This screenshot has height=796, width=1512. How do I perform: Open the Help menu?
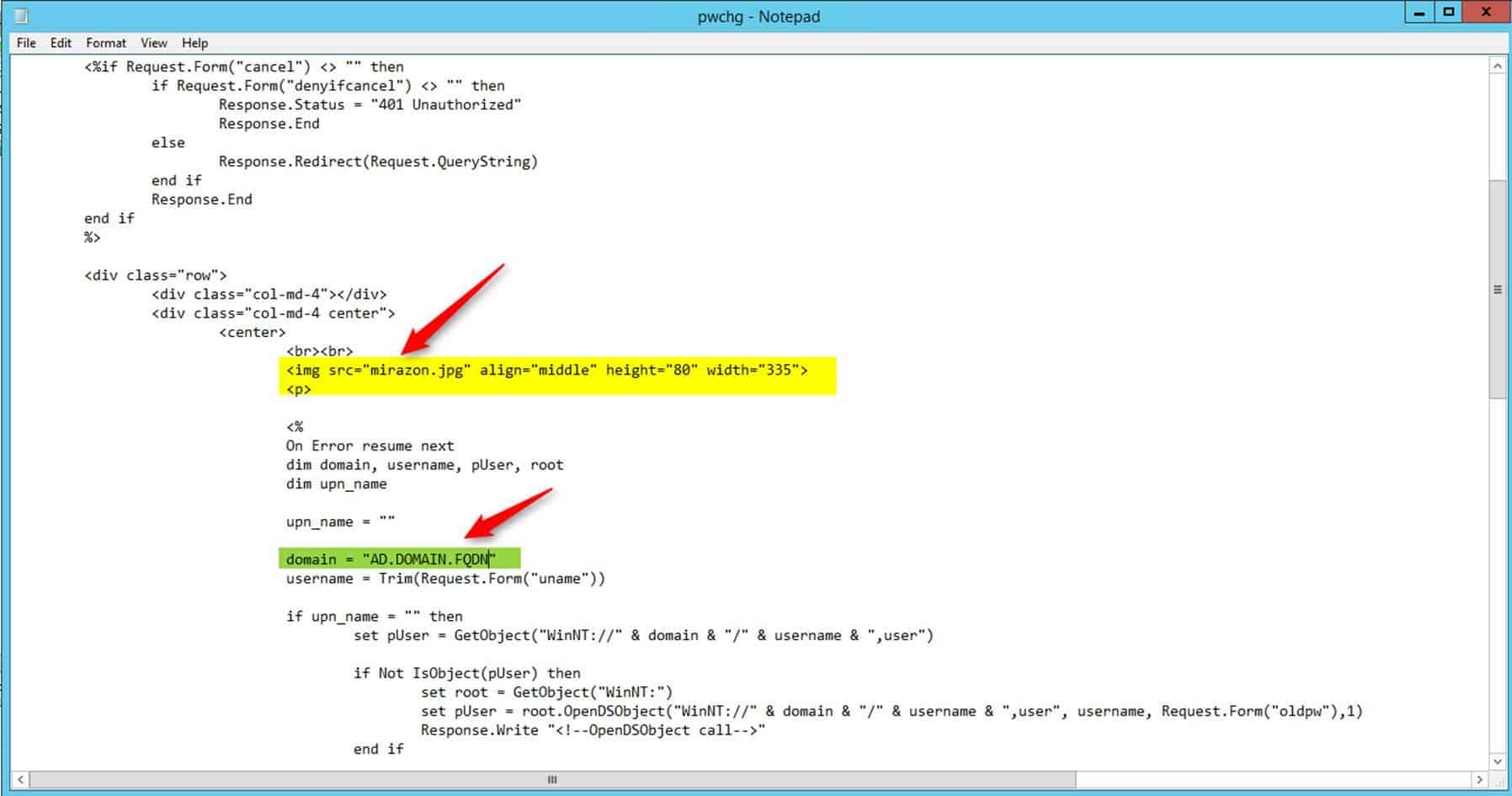194,43
